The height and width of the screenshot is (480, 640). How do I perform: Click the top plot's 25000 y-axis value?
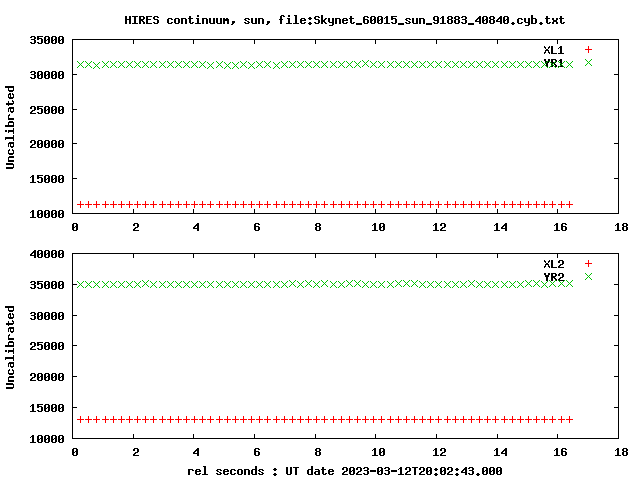point(47,110)
